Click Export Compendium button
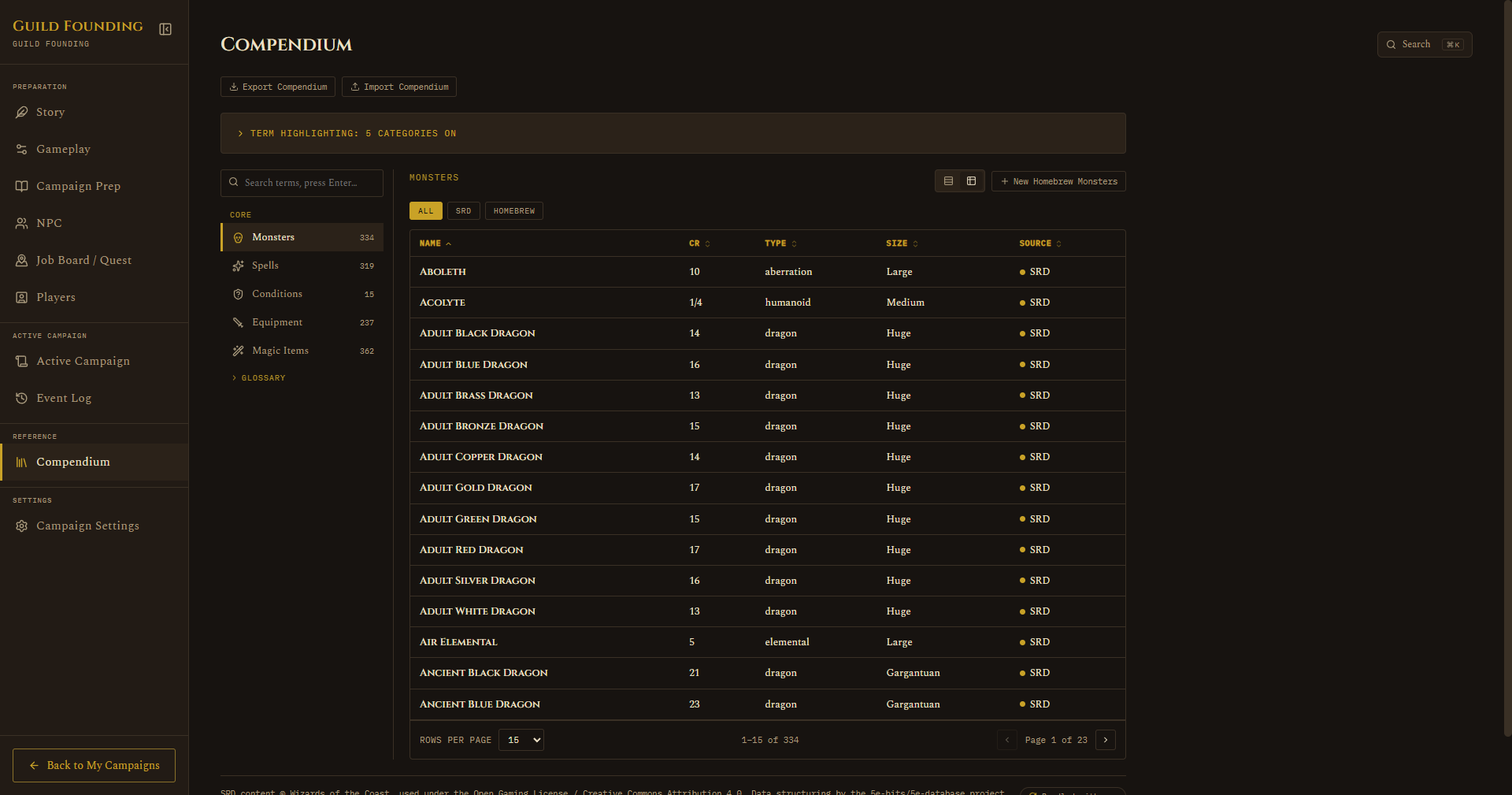 point(278,87)
